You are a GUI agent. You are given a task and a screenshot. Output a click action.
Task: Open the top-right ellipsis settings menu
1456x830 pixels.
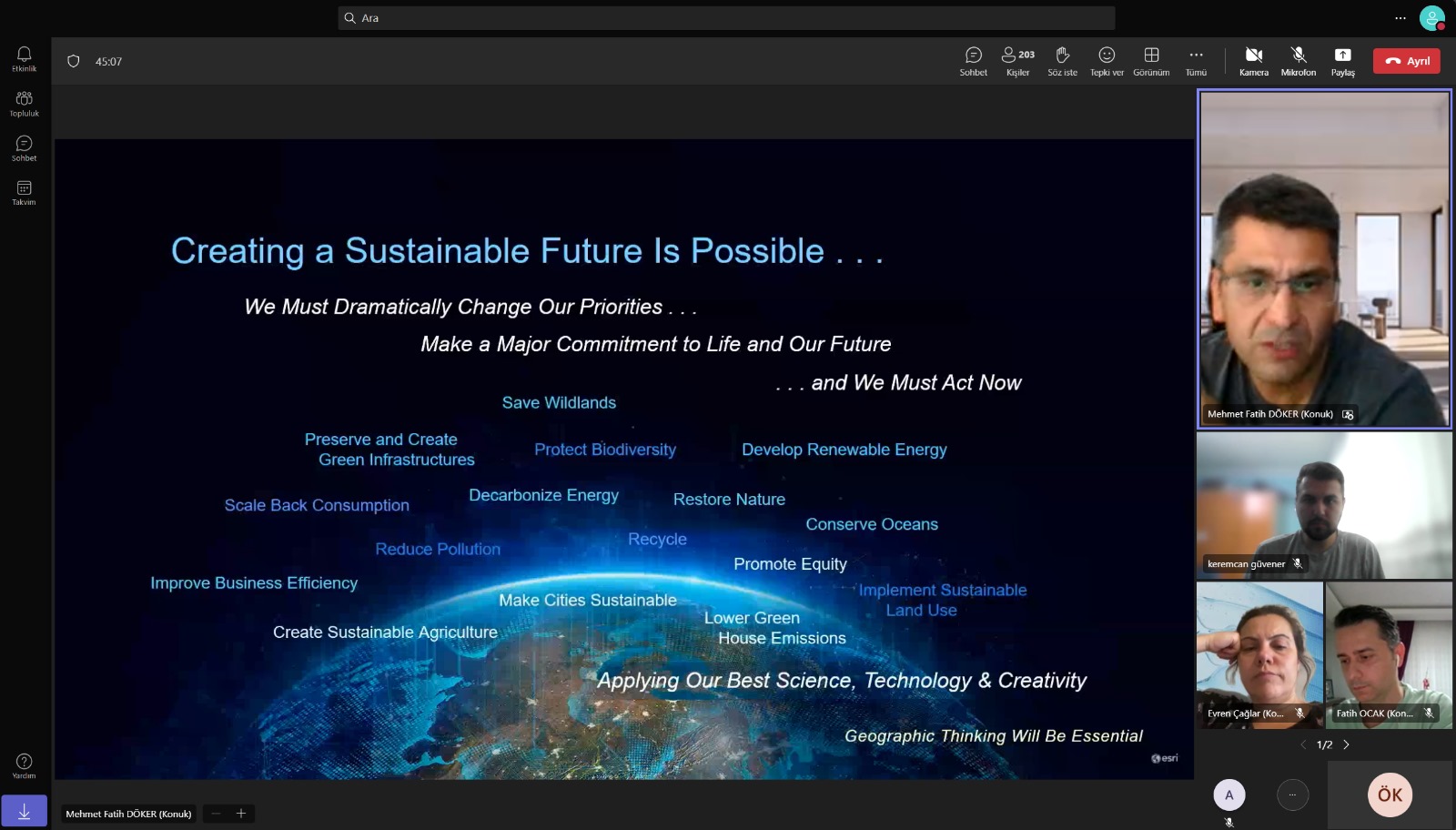coord(1400,18)
